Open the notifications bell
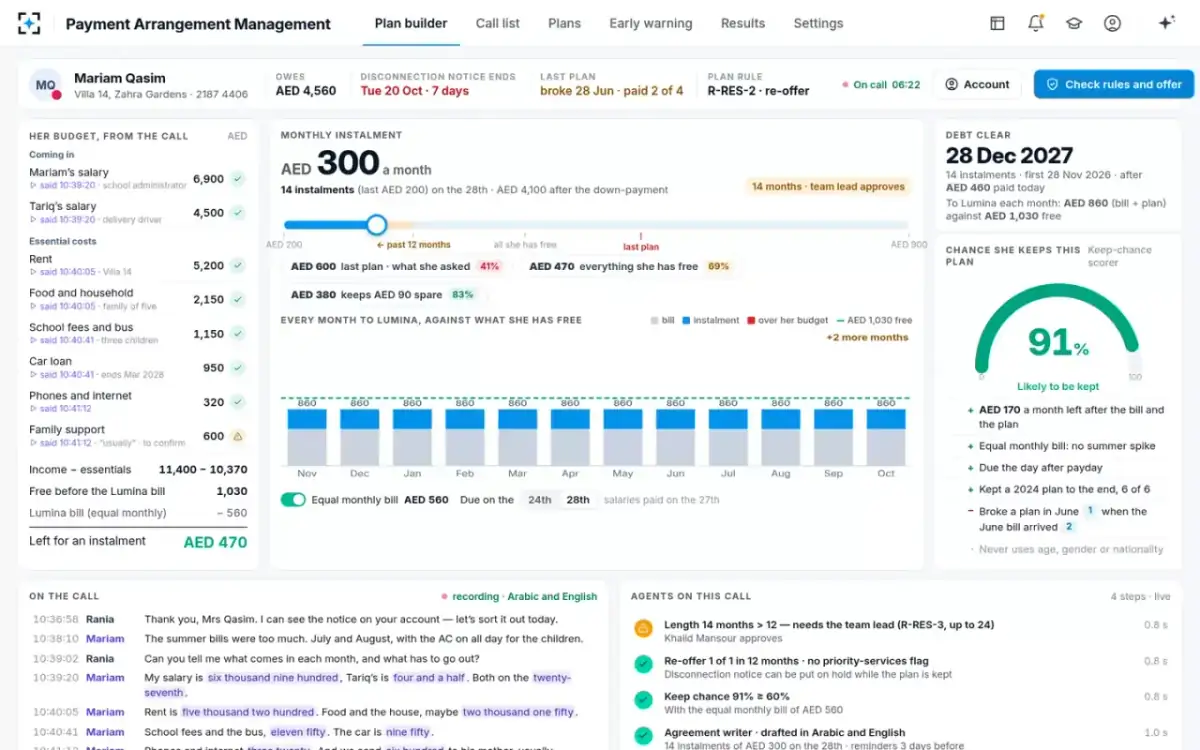 tap(1036, 23)
